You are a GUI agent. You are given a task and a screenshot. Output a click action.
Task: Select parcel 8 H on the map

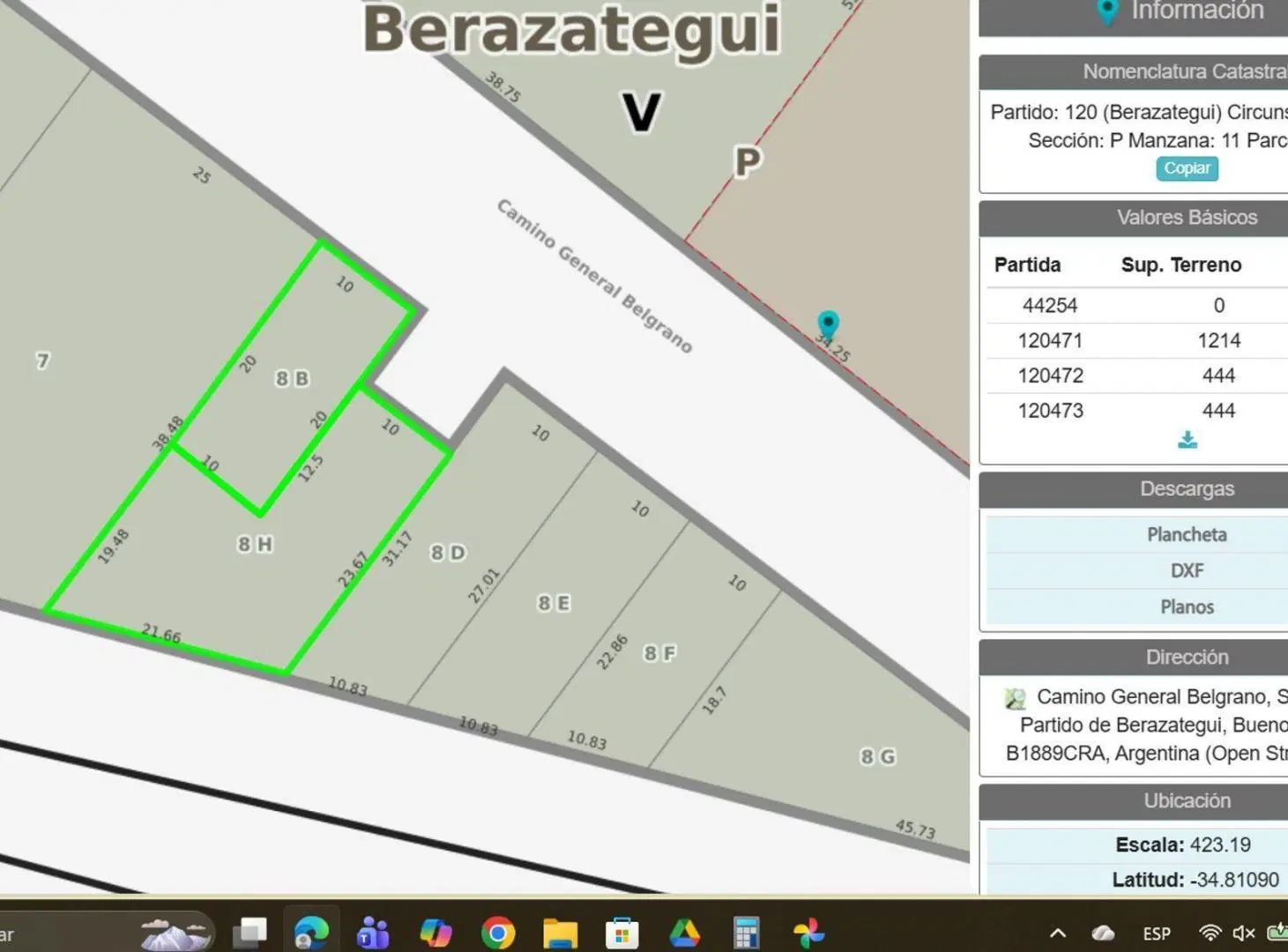[255, 544]
